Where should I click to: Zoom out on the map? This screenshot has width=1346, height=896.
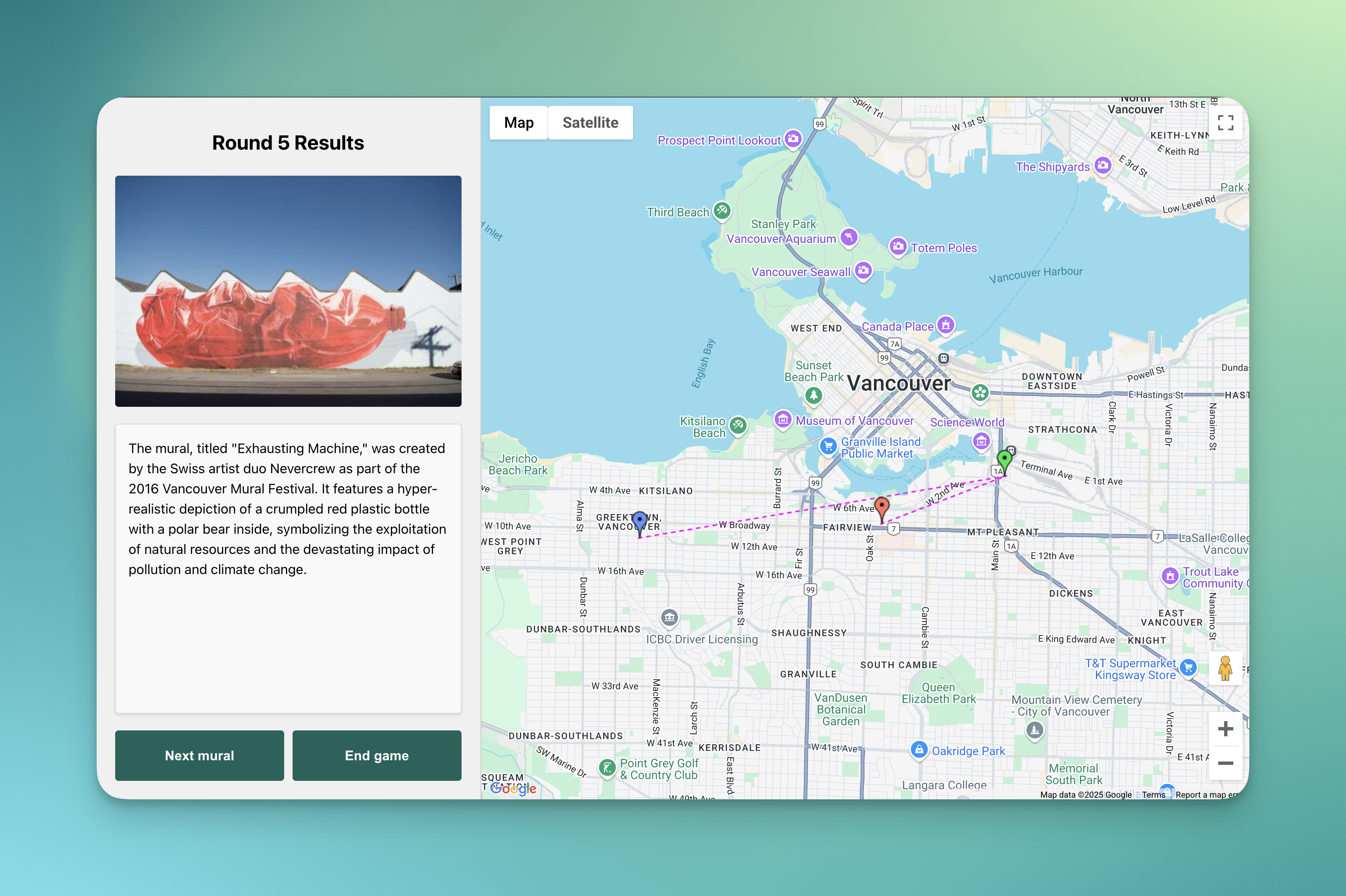tap(1225, 763)
